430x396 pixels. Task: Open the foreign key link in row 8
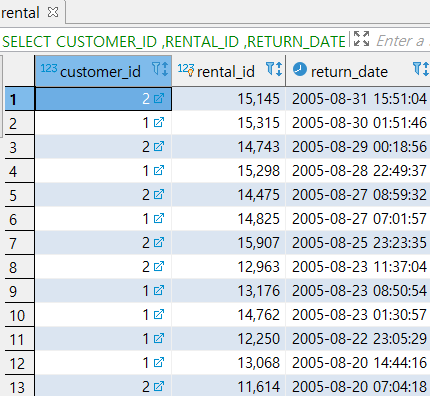click(159, 267)
